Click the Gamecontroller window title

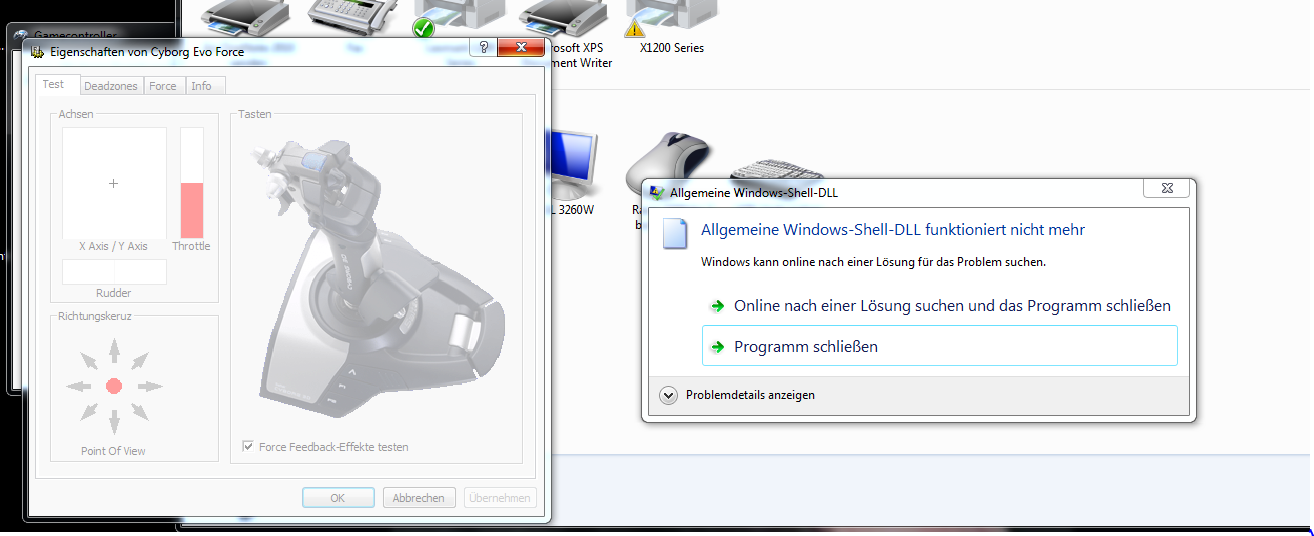click(75, 35)
